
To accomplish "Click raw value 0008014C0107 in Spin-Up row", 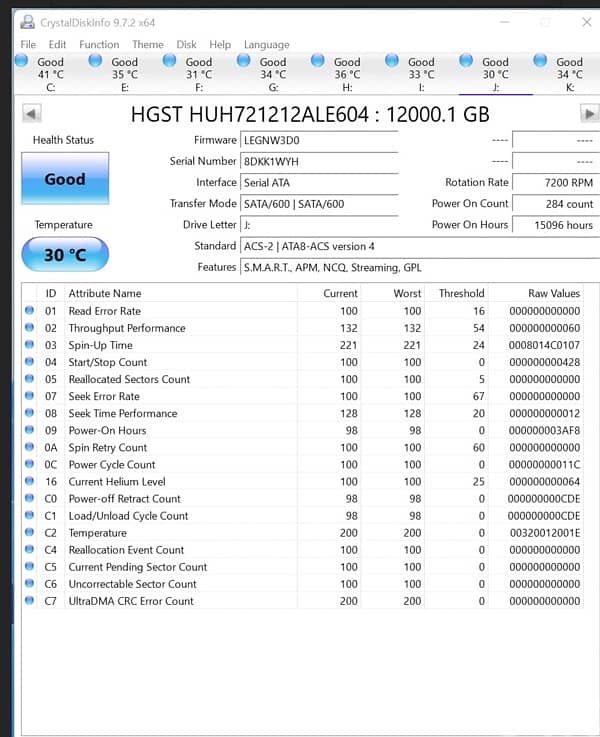I will (x=544, y=345).
